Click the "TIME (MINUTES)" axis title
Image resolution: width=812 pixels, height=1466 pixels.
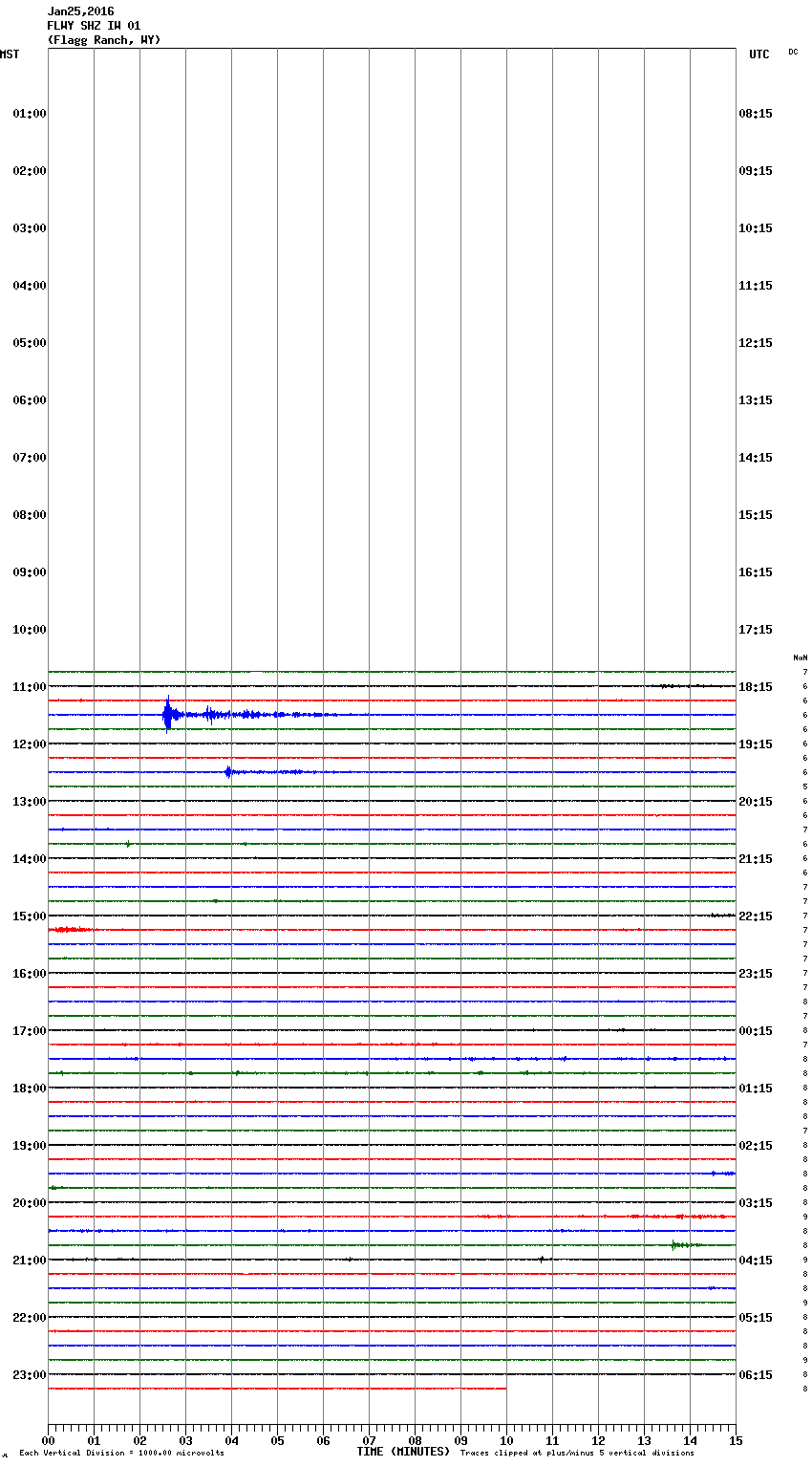(x=403, y=1452)
